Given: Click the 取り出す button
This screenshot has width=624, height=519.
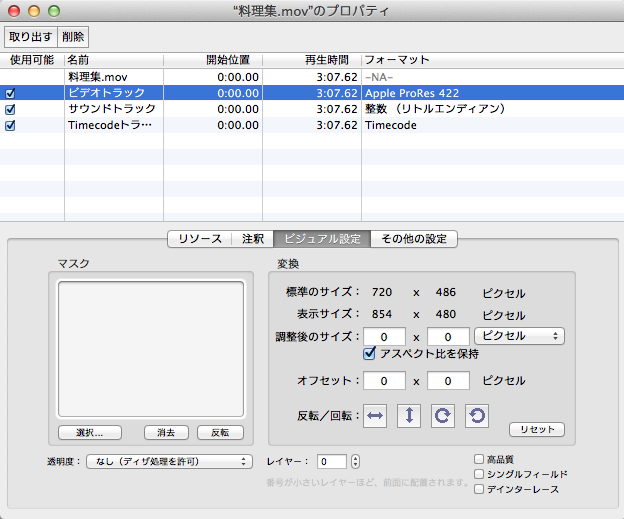Looking at the screenshot, I should pos(31,37).
